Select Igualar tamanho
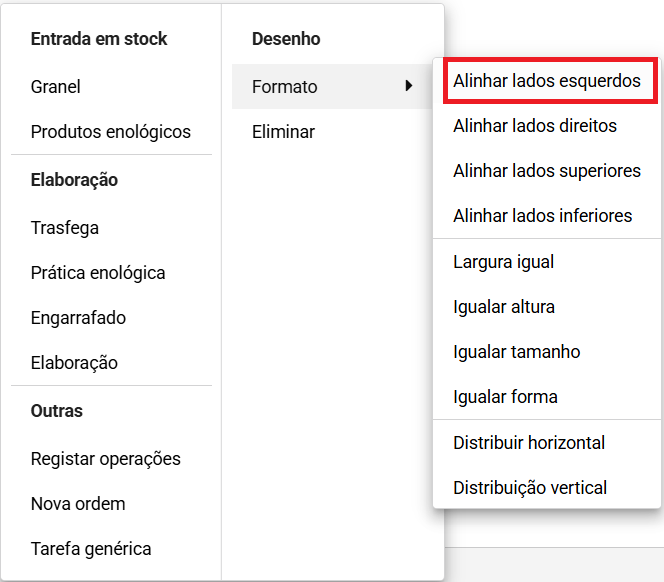The width and height of the screenshot is (664, 582). [x=547, y=352]
